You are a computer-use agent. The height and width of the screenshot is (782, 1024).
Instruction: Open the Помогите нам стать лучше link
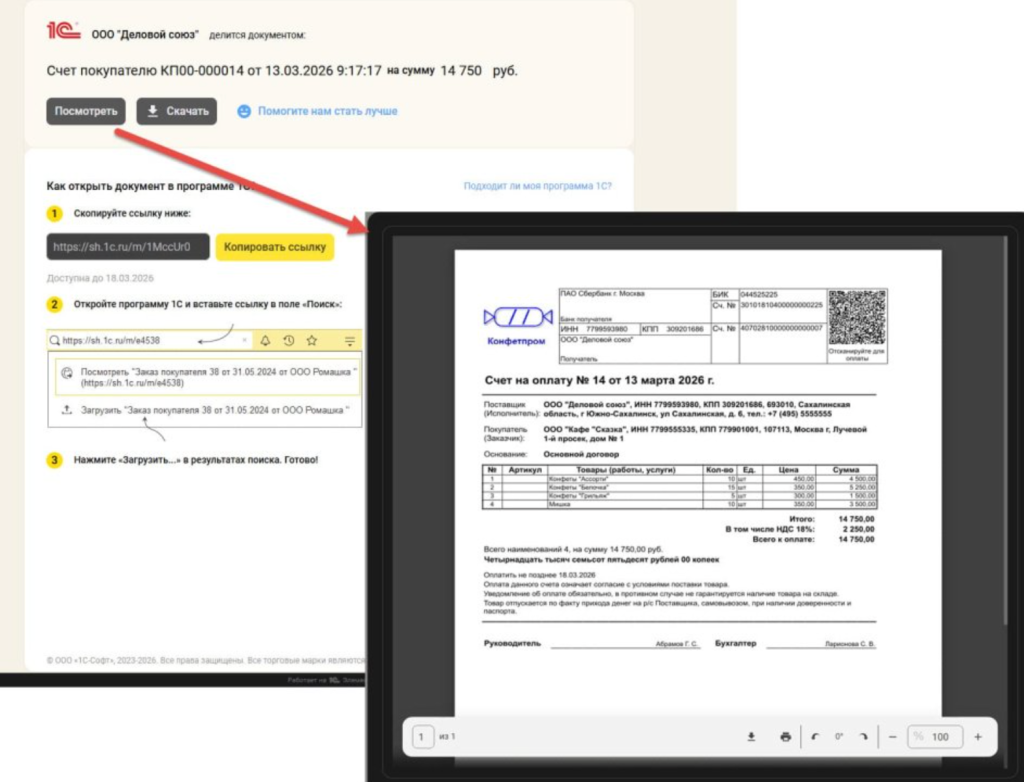coord(327,111)
